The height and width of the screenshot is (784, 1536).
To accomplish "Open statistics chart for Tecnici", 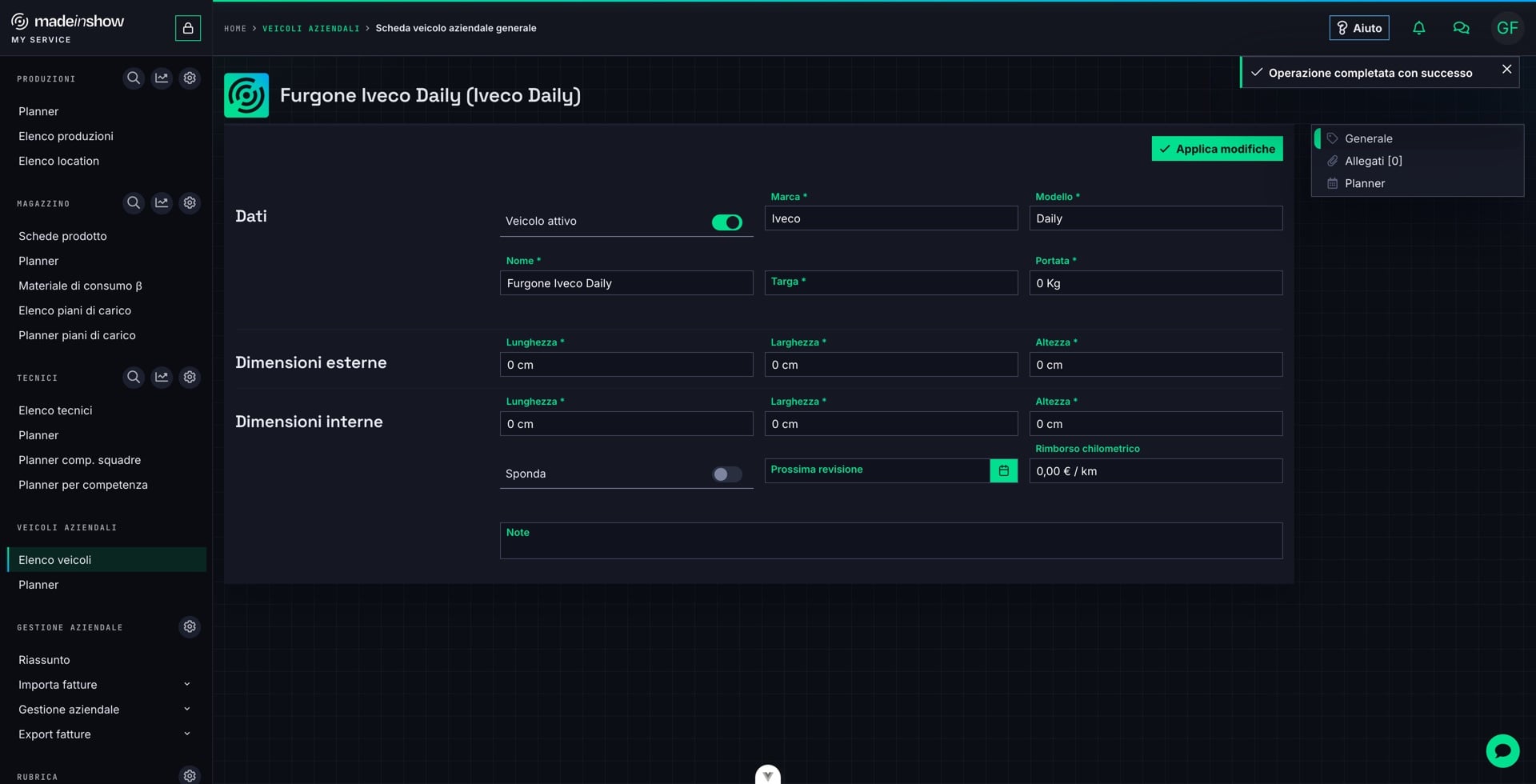I will [162, 377].
